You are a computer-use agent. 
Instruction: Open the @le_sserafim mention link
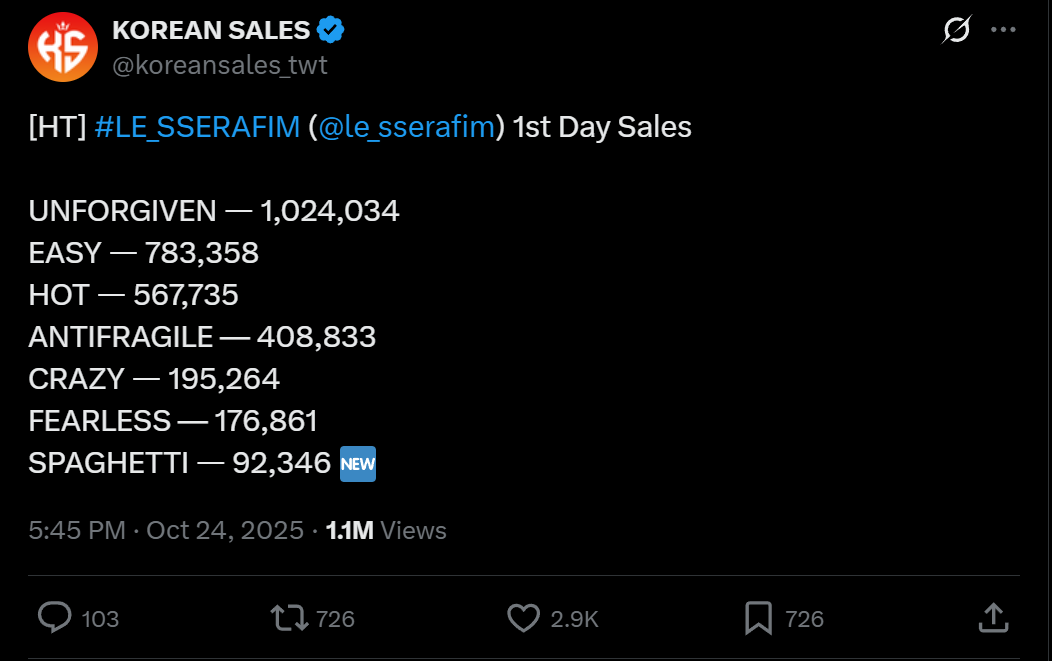(407, 128)
